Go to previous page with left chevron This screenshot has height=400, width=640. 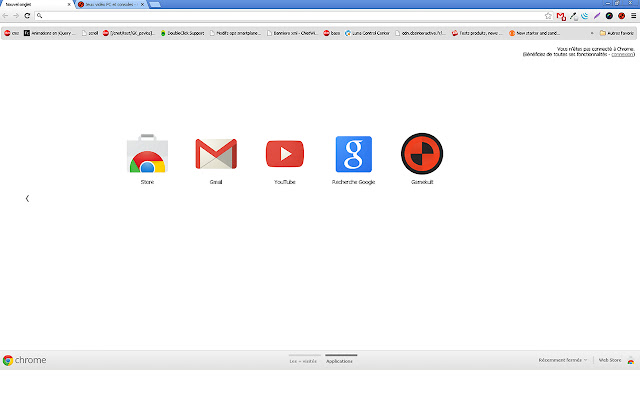click(x=27, y=198)
